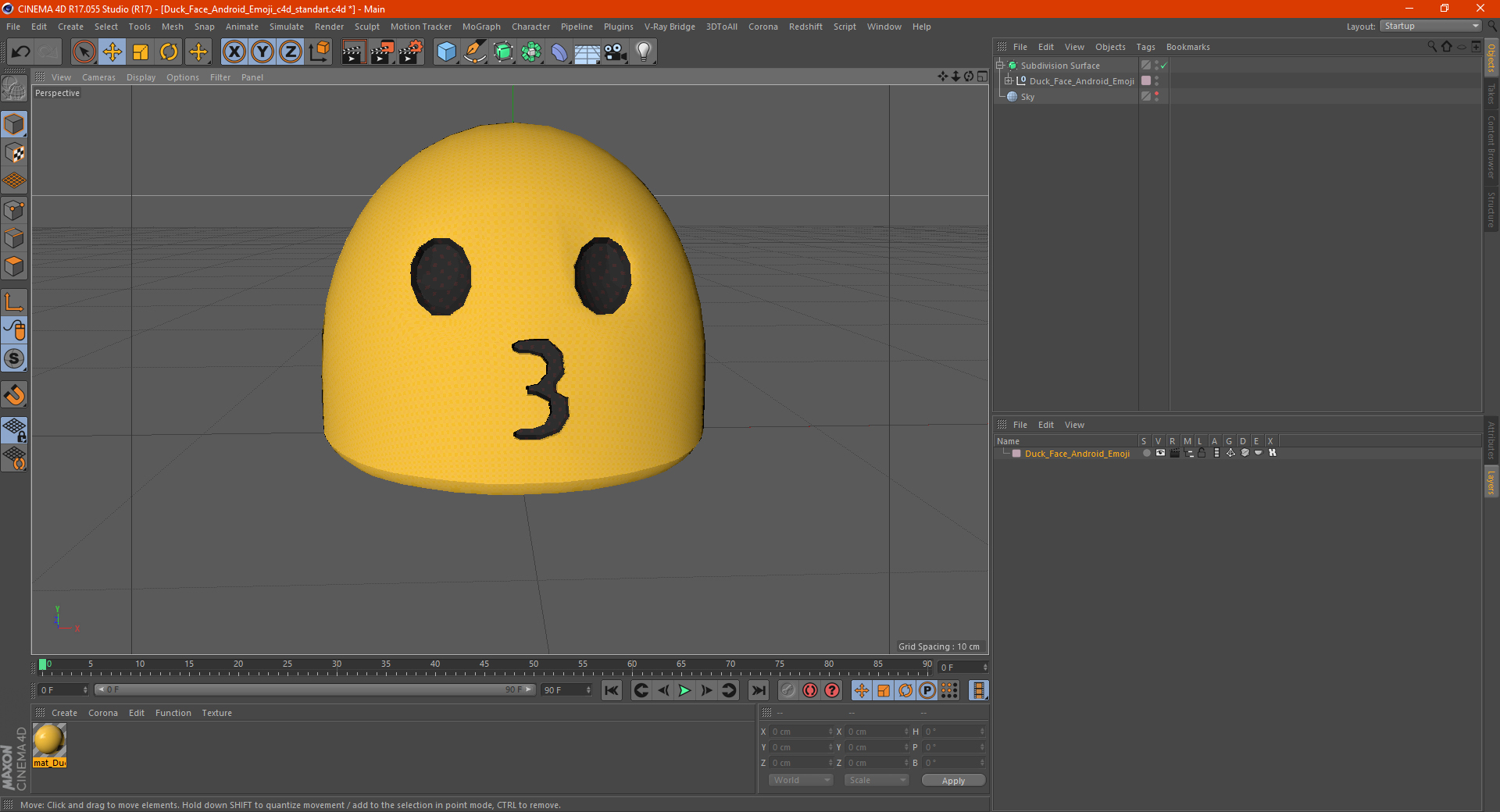Switch to Edges mode in left toolbar

click(14, 238)
